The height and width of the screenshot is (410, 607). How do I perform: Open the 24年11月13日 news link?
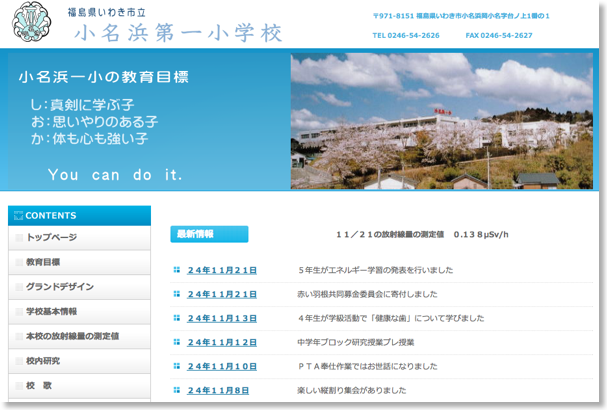click(222, 318)
